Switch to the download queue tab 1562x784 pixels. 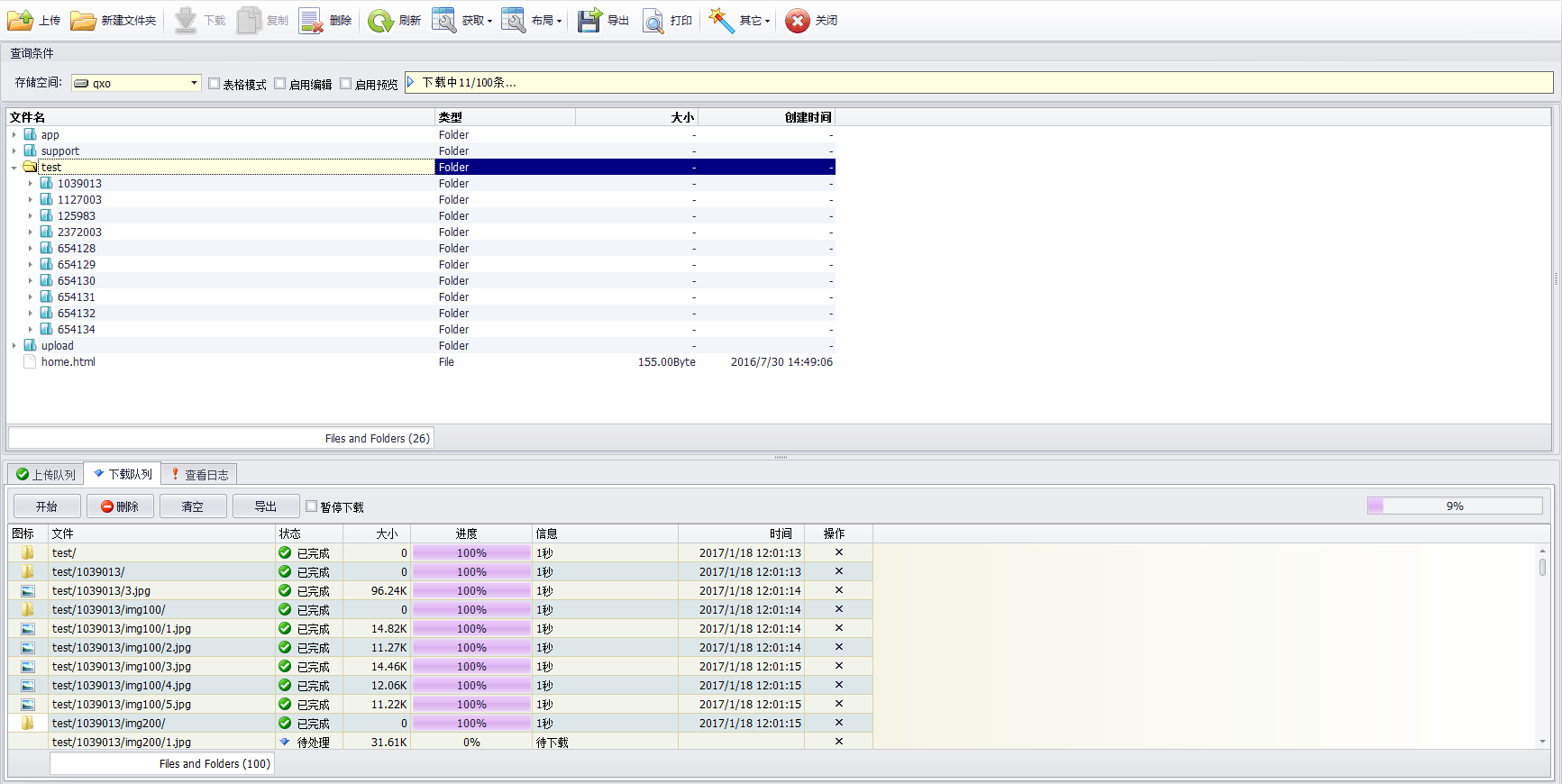(x=123, y=474)
